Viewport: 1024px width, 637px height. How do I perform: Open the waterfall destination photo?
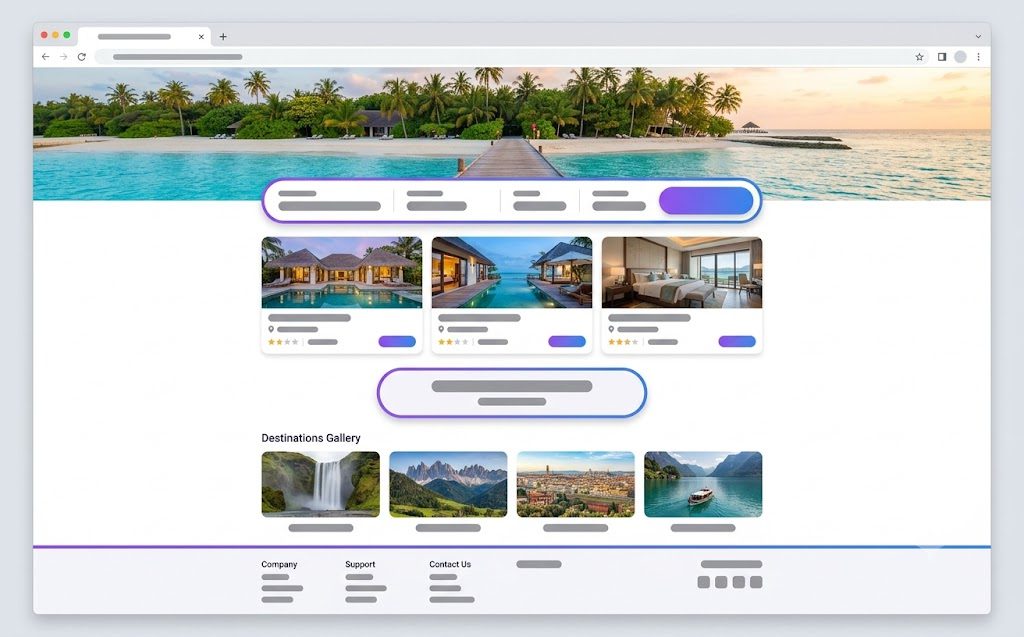point(321,484)
